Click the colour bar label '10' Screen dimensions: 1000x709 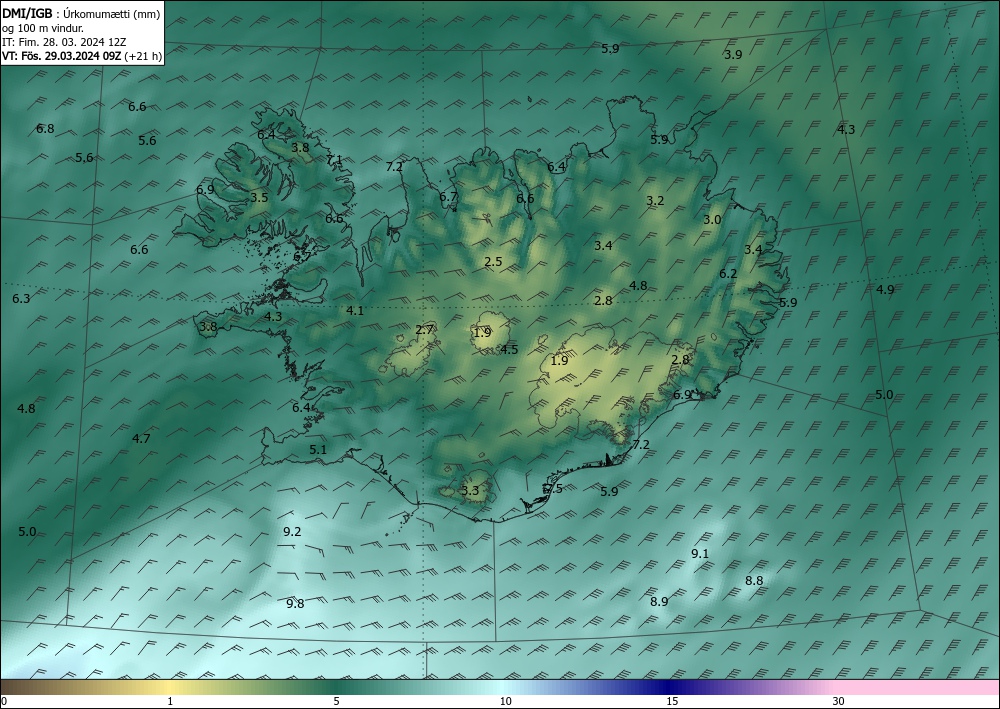click(505, 701)
